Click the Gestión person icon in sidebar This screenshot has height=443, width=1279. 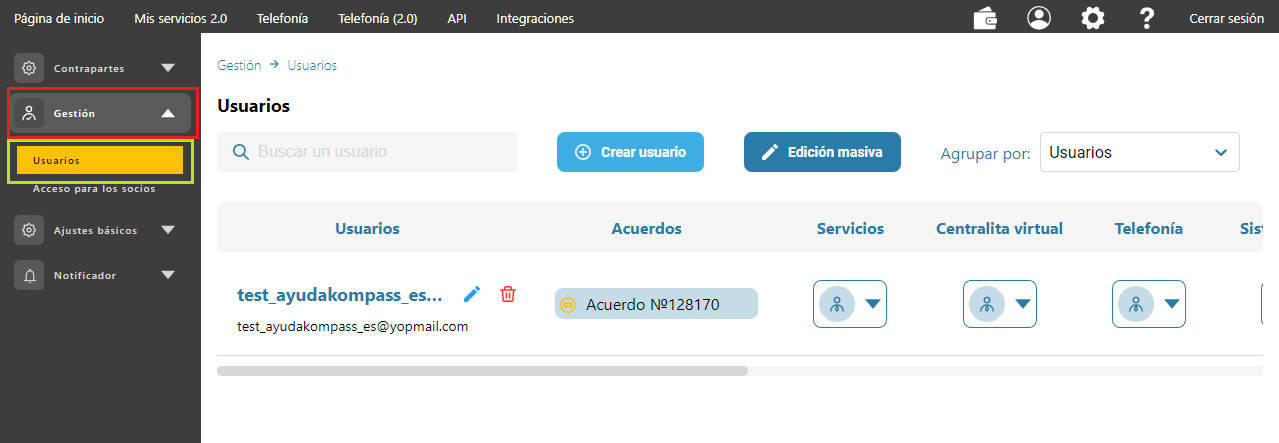29,113
